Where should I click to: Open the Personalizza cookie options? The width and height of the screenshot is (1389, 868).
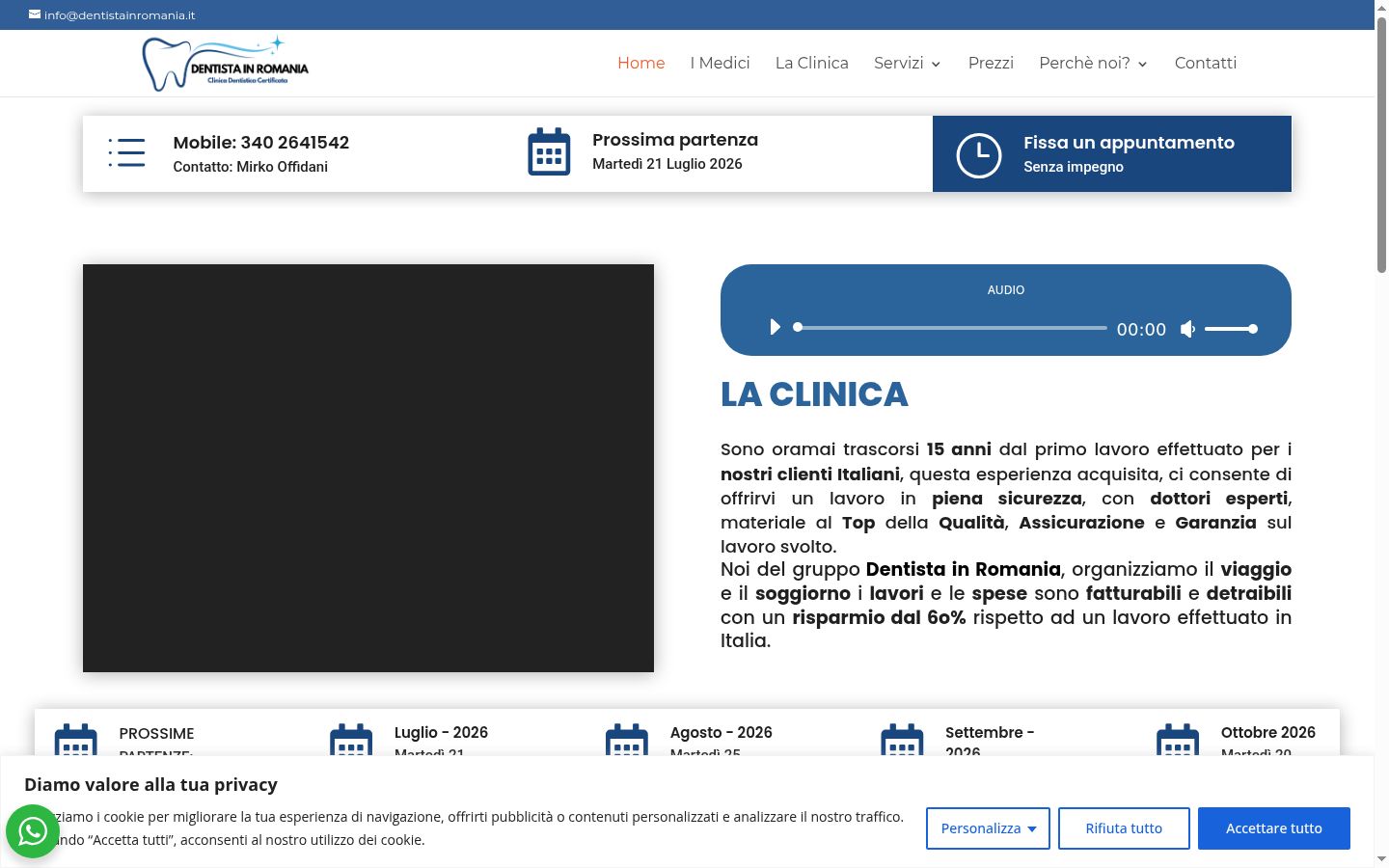[988, 828]
